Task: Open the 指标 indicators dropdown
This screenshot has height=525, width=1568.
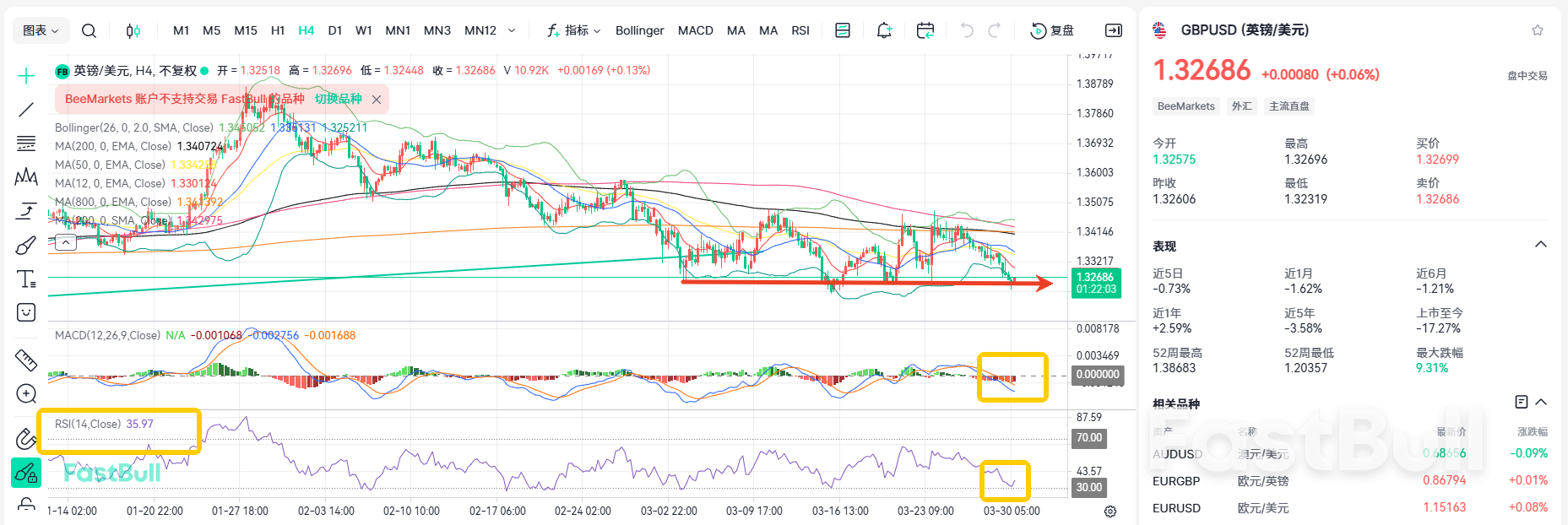Action: [x=573, y=30]
